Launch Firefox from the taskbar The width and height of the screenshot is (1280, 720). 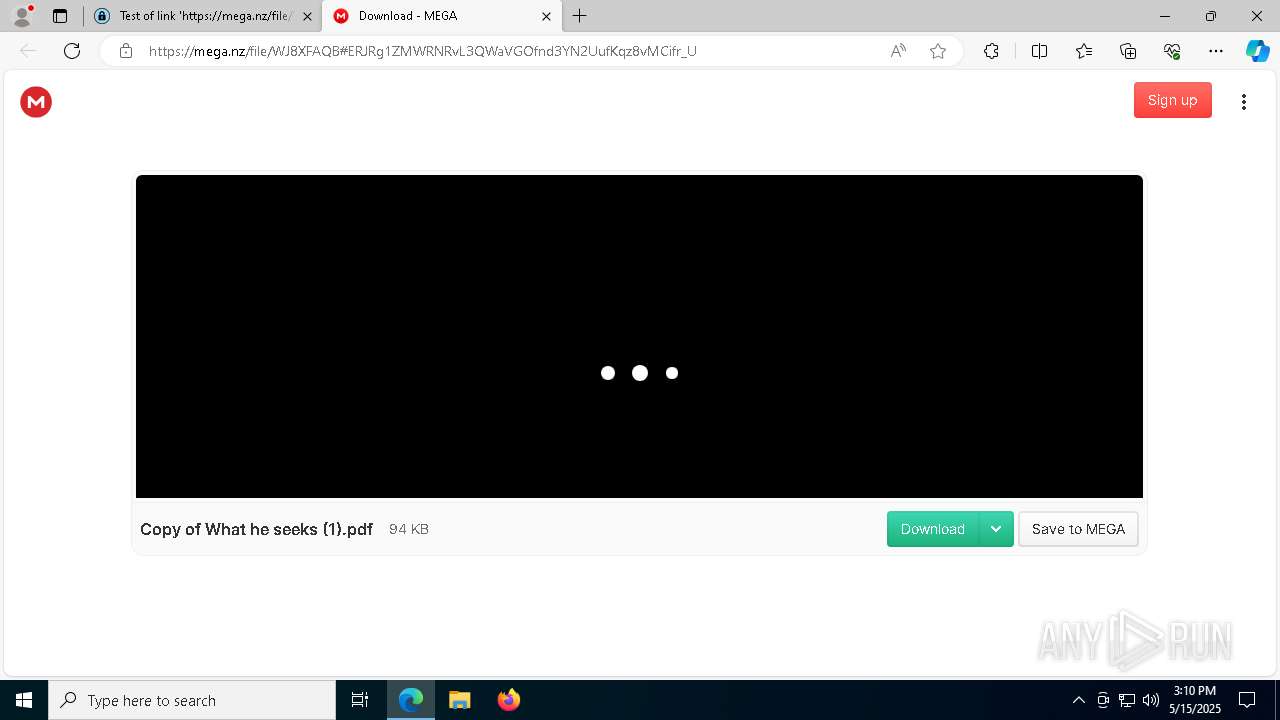point(509,700)
